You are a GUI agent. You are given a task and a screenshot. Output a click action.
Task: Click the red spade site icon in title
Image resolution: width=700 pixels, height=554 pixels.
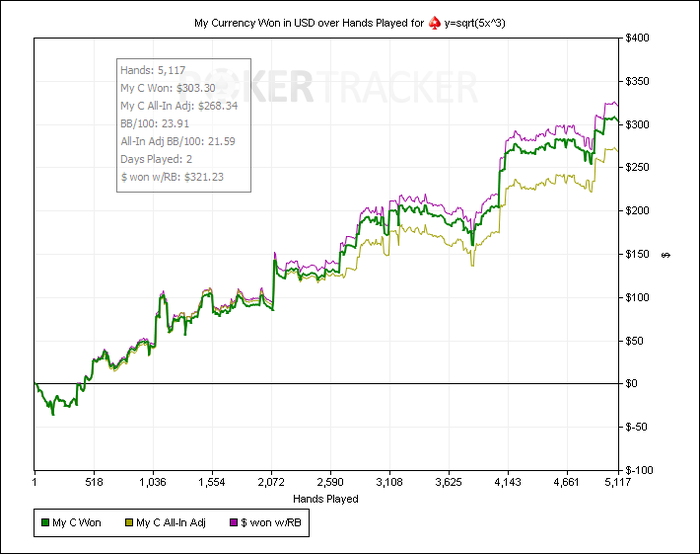tap(434, 23)
